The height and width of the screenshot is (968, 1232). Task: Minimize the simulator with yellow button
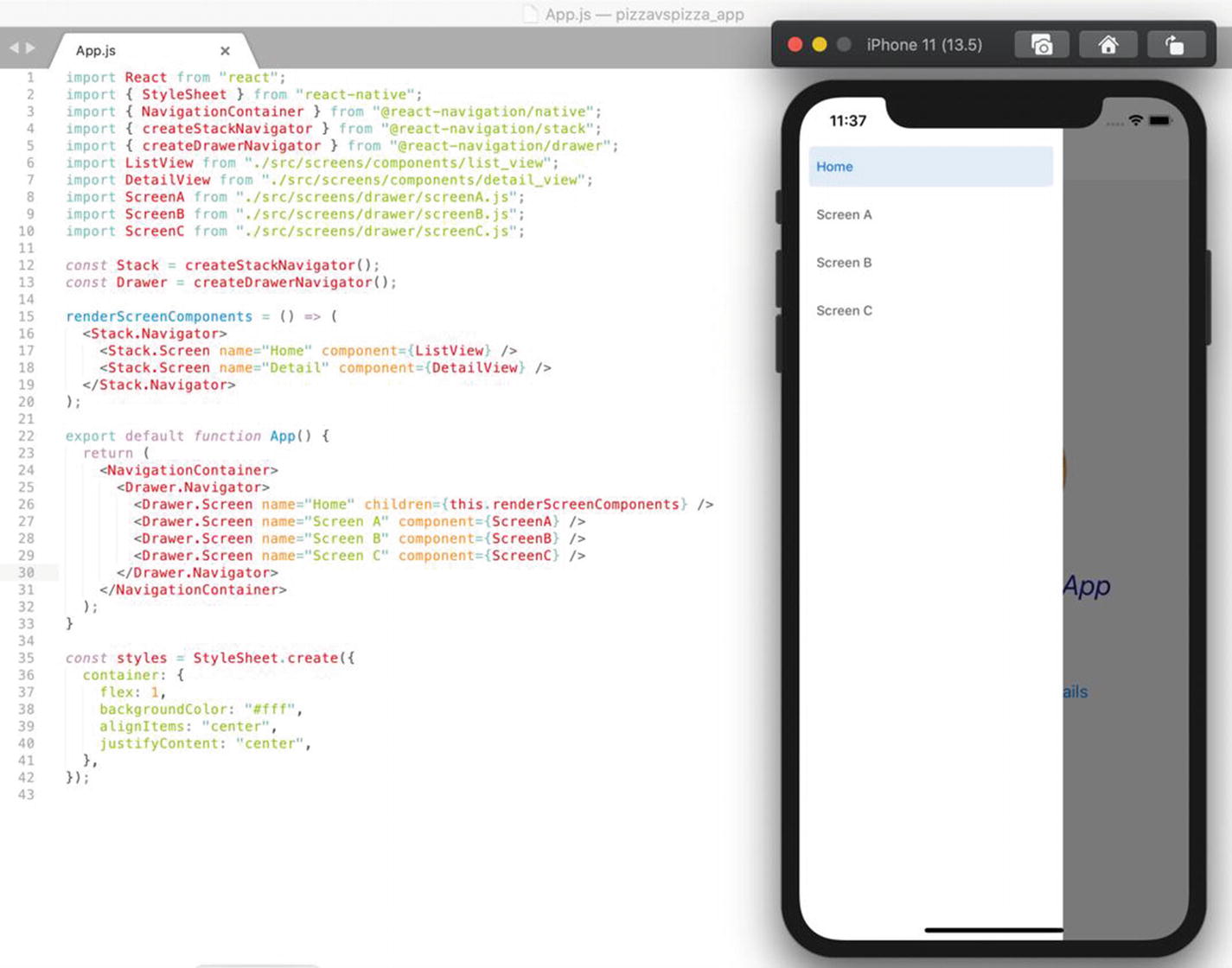(x=820, y=45)
